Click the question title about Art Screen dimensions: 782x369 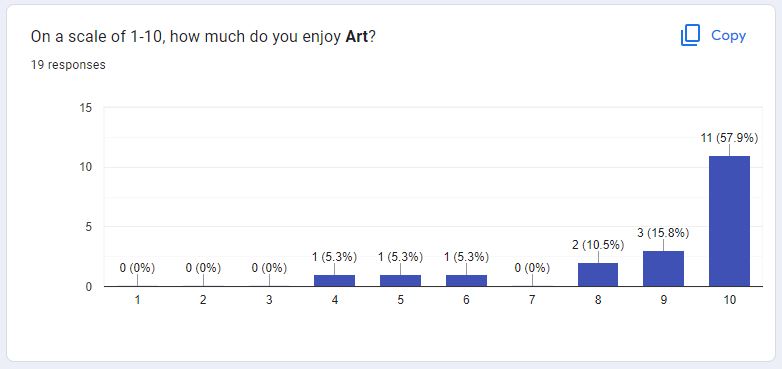[202, 36]
